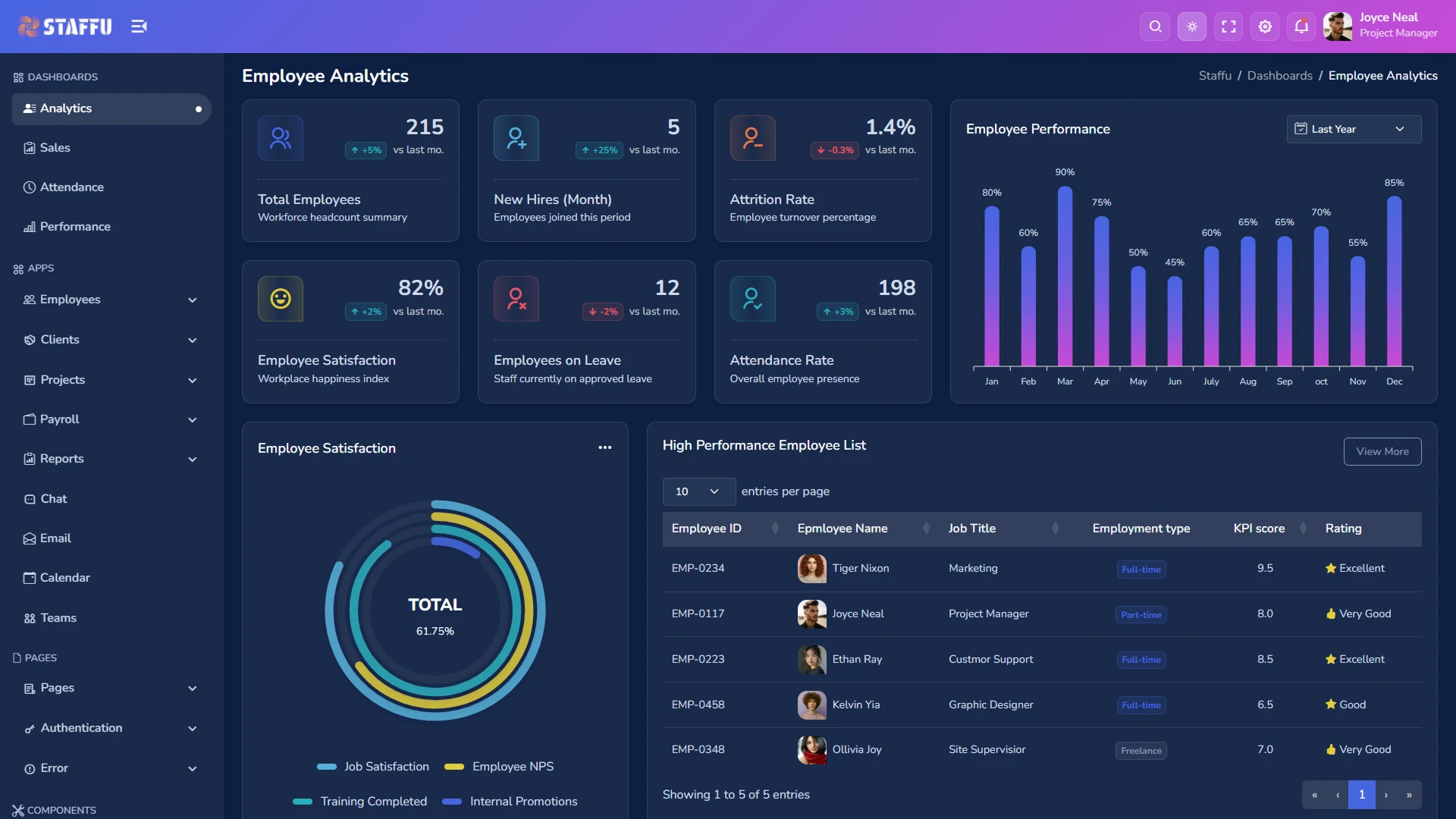
Task: Expand the Reports menu
Action: (x=111, y=459)
